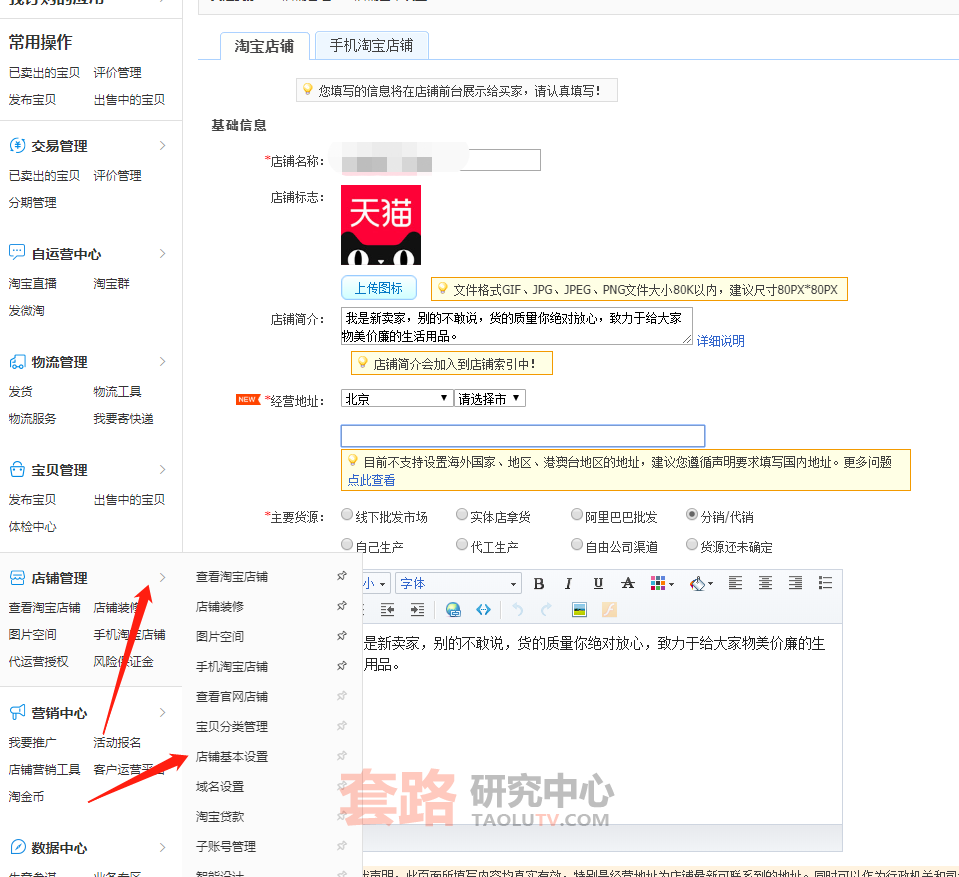Open the 详细说明 link
The image size is (959, 877).
pos(720,341)
